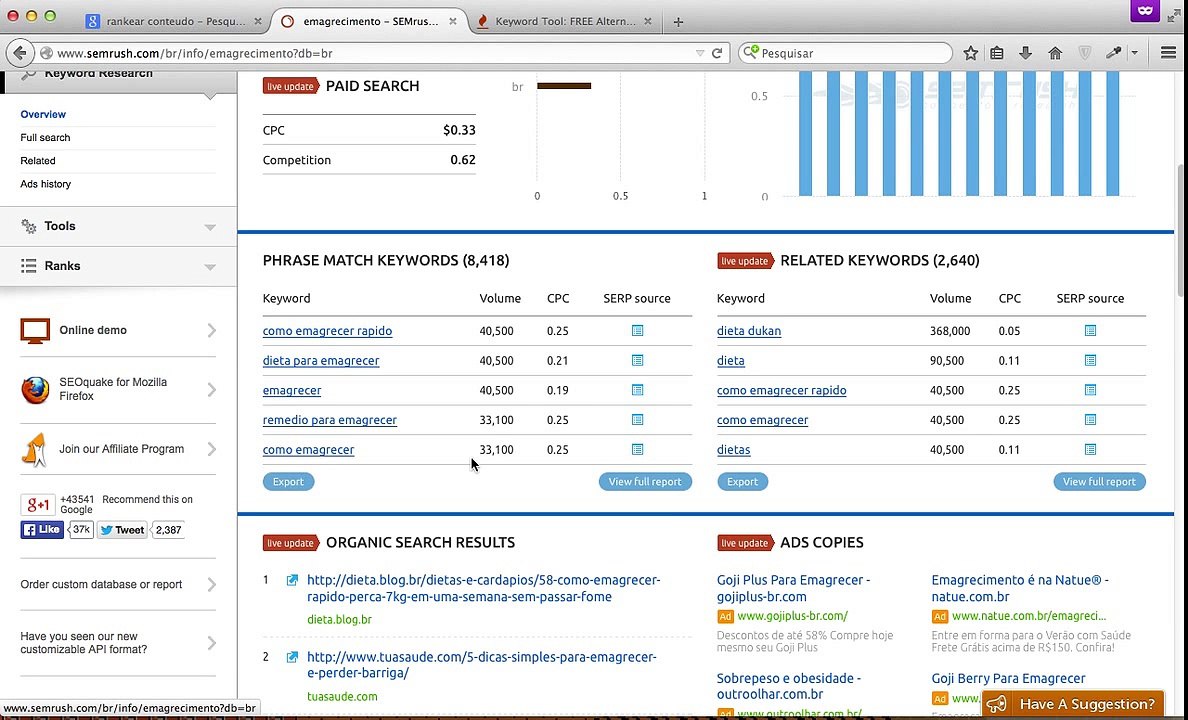Click the purple private browsing mask icon

1146,12
